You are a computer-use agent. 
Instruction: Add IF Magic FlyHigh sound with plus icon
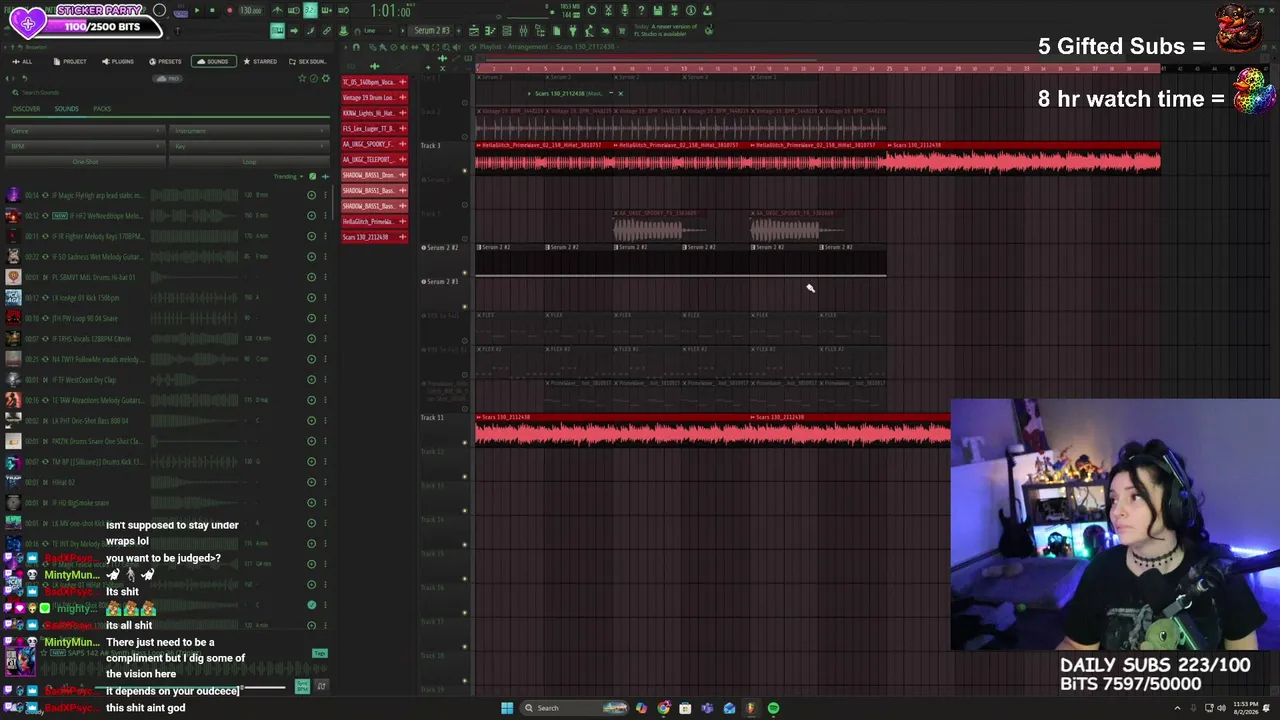tap(311, 195)
